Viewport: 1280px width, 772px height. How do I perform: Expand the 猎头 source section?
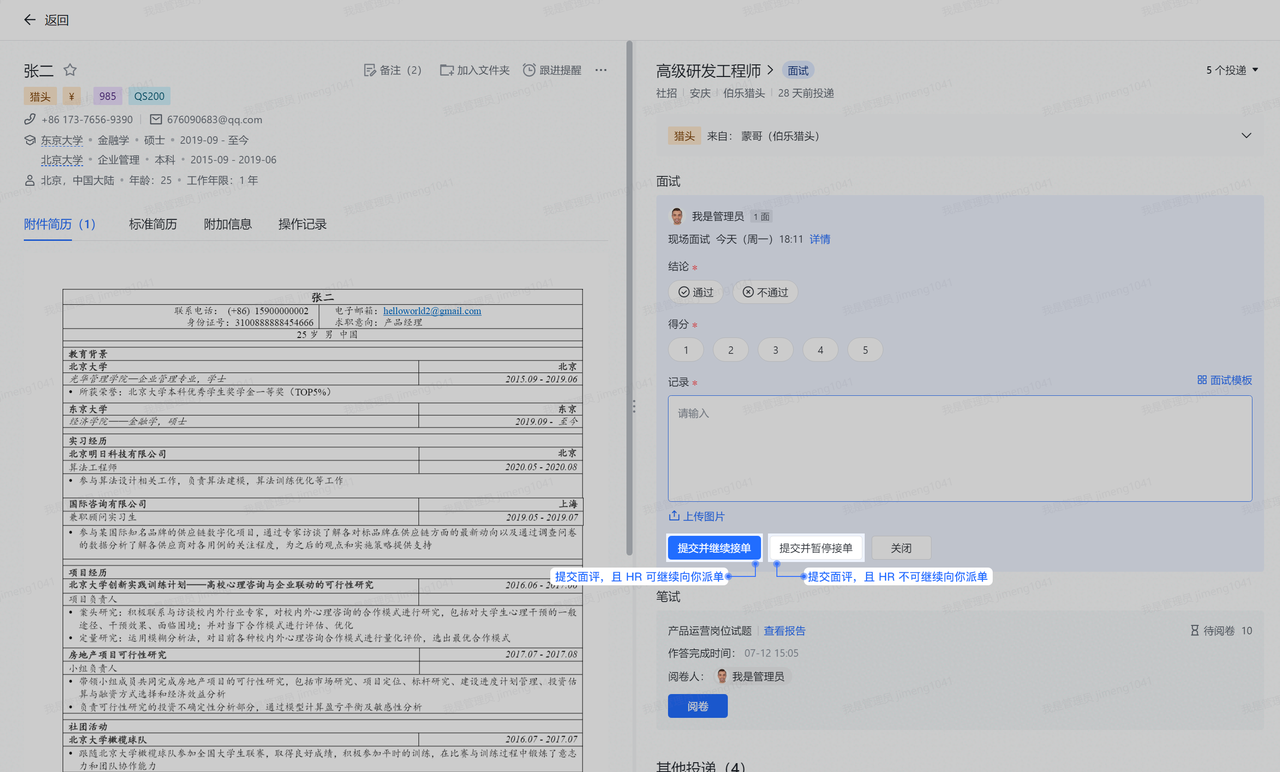pos(1246,136)
